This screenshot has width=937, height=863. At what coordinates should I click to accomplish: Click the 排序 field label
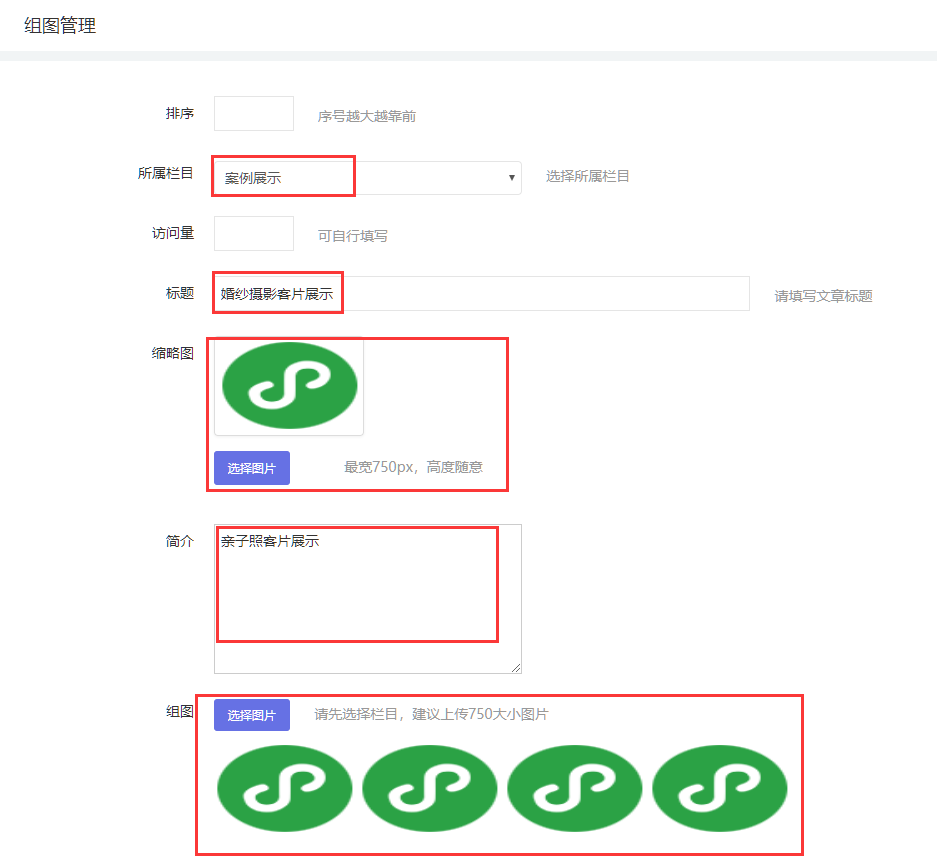click(x=180, y=113)
